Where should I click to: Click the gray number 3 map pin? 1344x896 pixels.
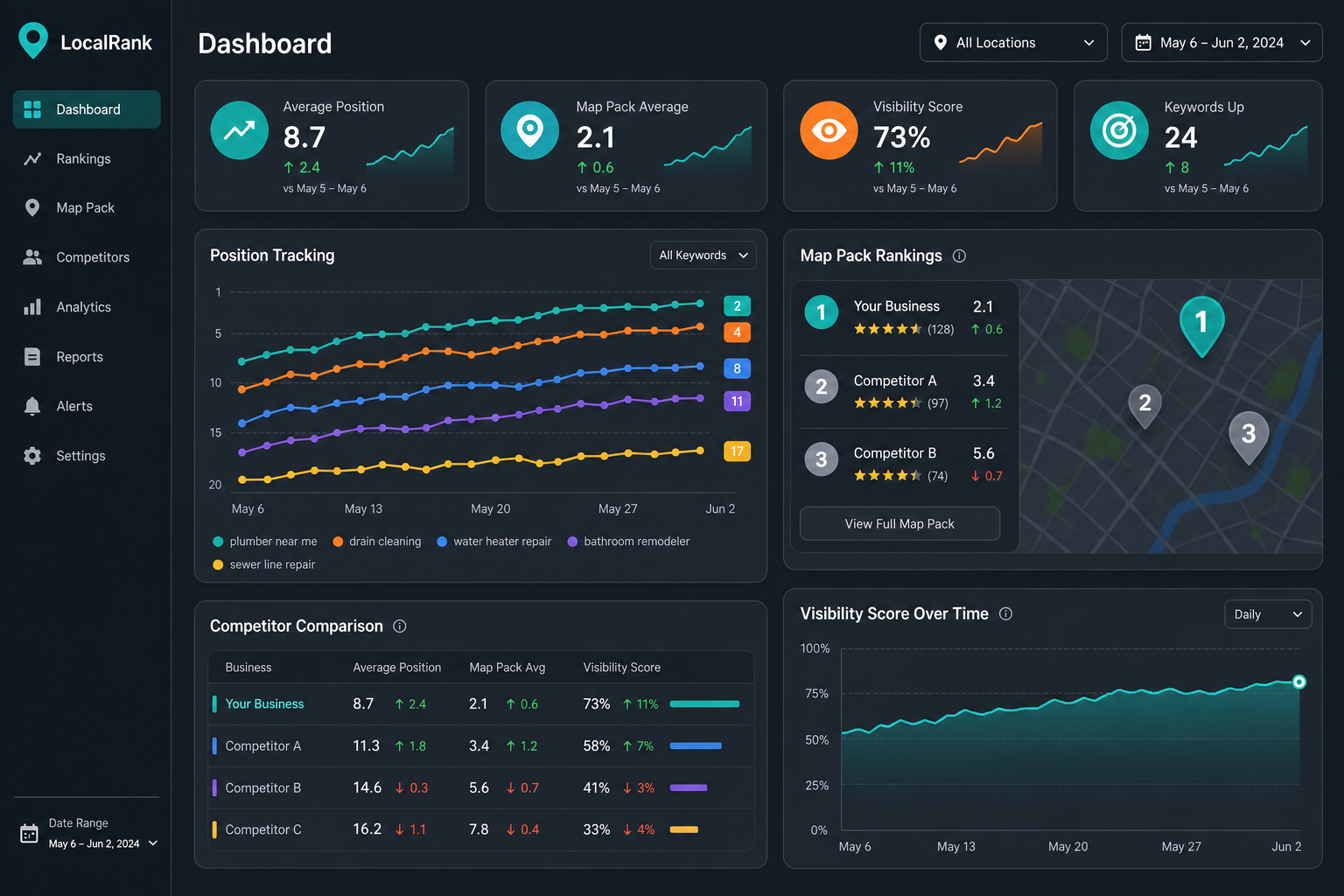[x=1249, y=437]
